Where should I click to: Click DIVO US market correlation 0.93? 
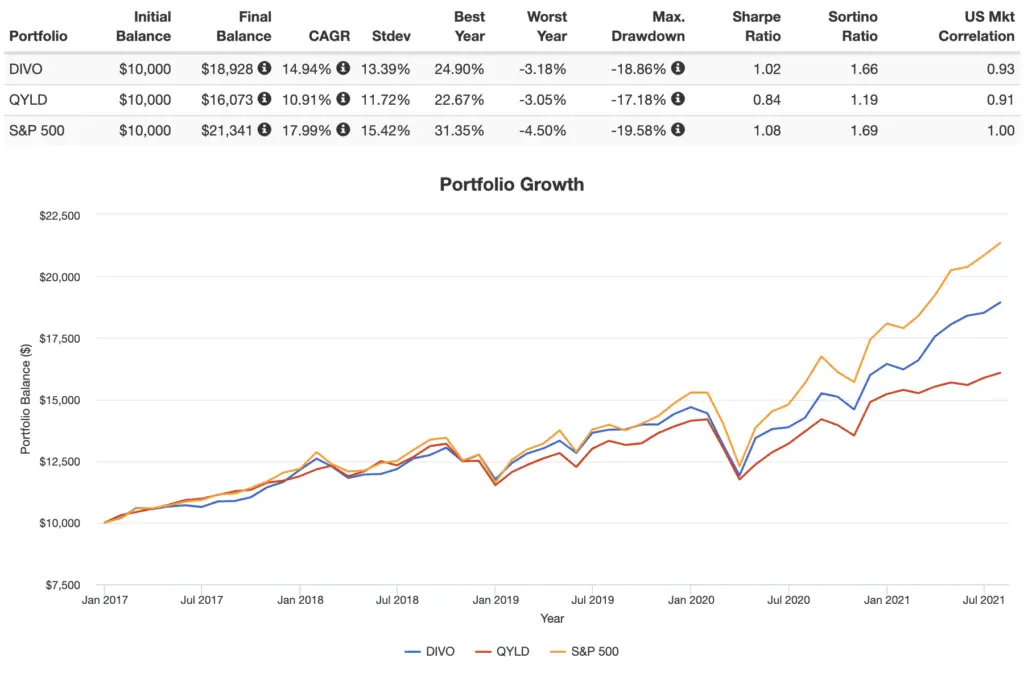click(1000, 69)
